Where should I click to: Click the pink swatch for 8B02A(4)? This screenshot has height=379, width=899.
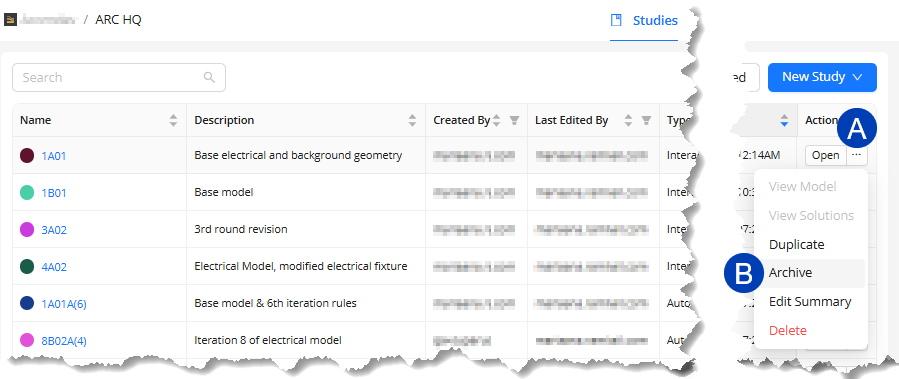(27, 341)
